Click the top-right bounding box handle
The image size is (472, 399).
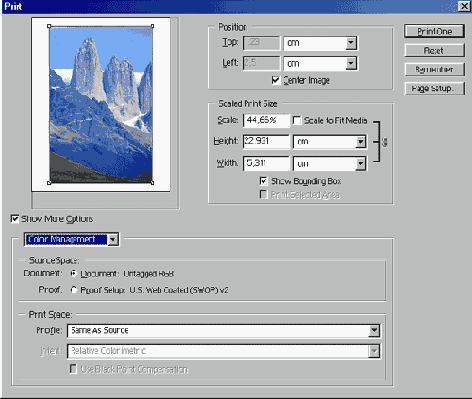click(x=153, y=26)
